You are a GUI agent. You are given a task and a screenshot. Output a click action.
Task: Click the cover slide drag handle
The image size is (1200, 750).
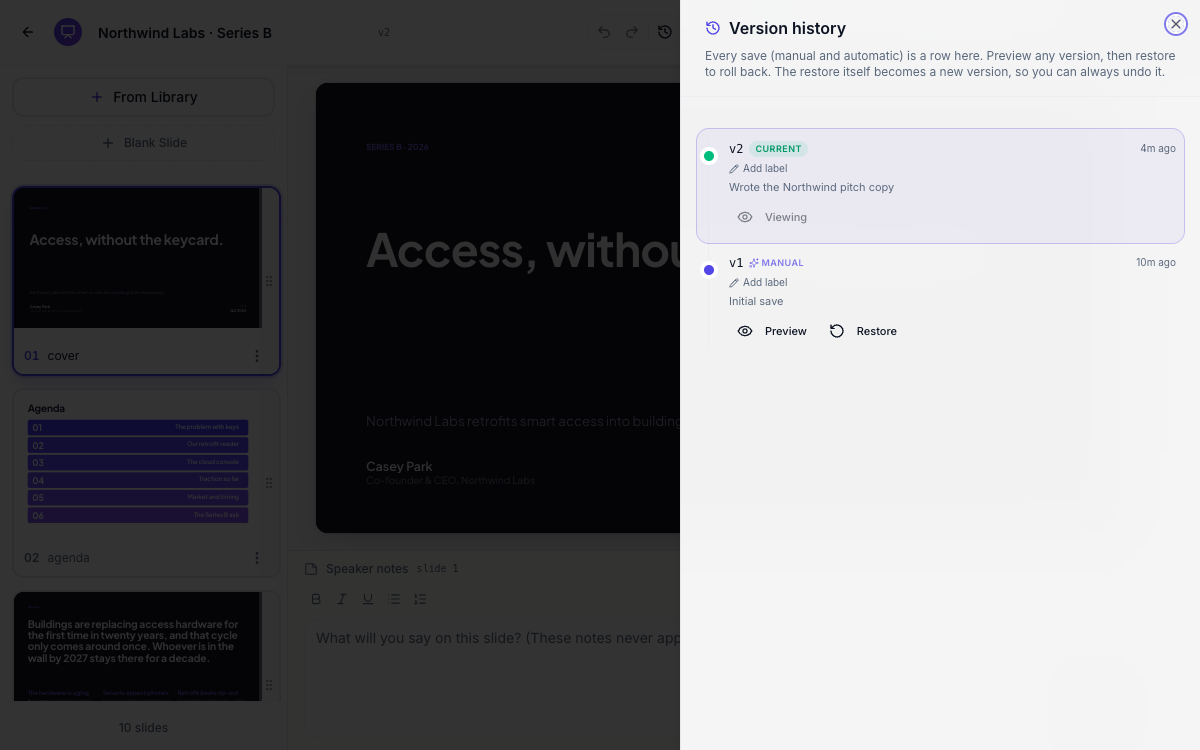[x=268, y=281]
